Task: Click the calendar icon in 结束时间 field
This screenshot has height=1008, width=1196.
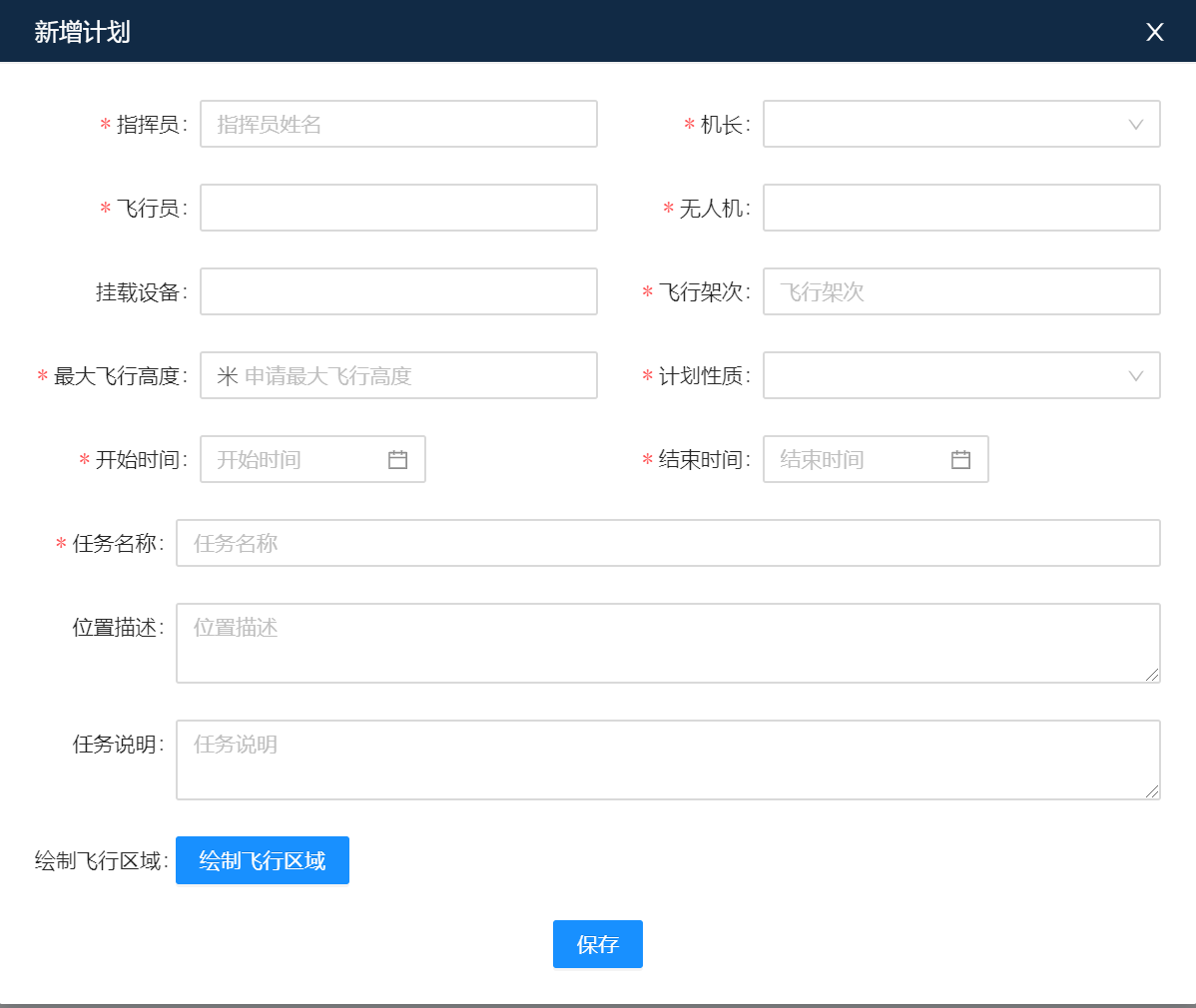Action: (x=960, y=459)
